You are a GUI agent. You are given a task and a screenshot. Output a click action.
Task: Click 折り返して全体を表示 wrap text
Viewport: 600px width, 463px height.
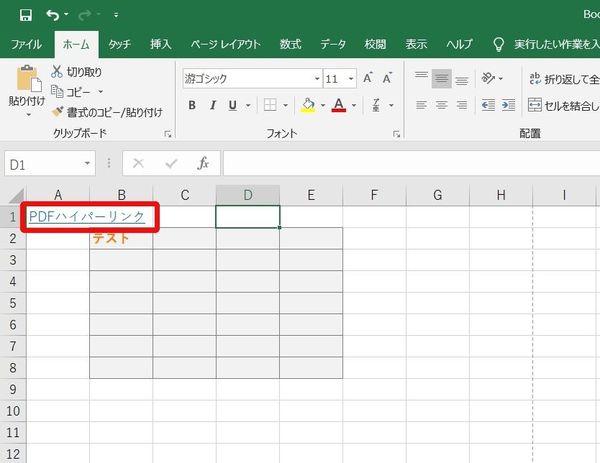[564, 79]
